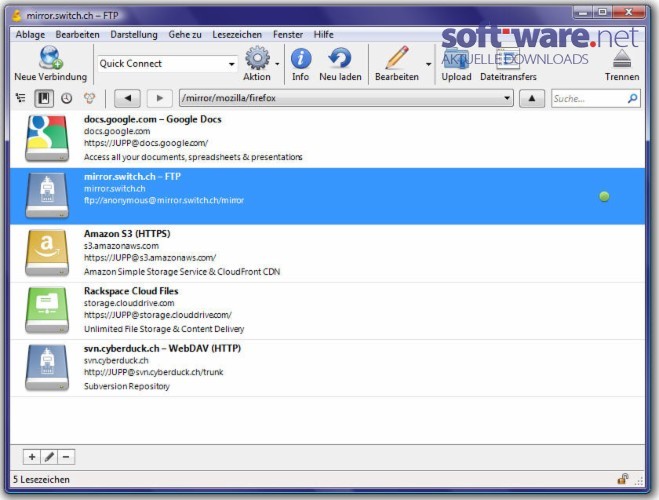Click the window resize grip in status bar
The image size is (659, 500).
(x=639, y=481)
